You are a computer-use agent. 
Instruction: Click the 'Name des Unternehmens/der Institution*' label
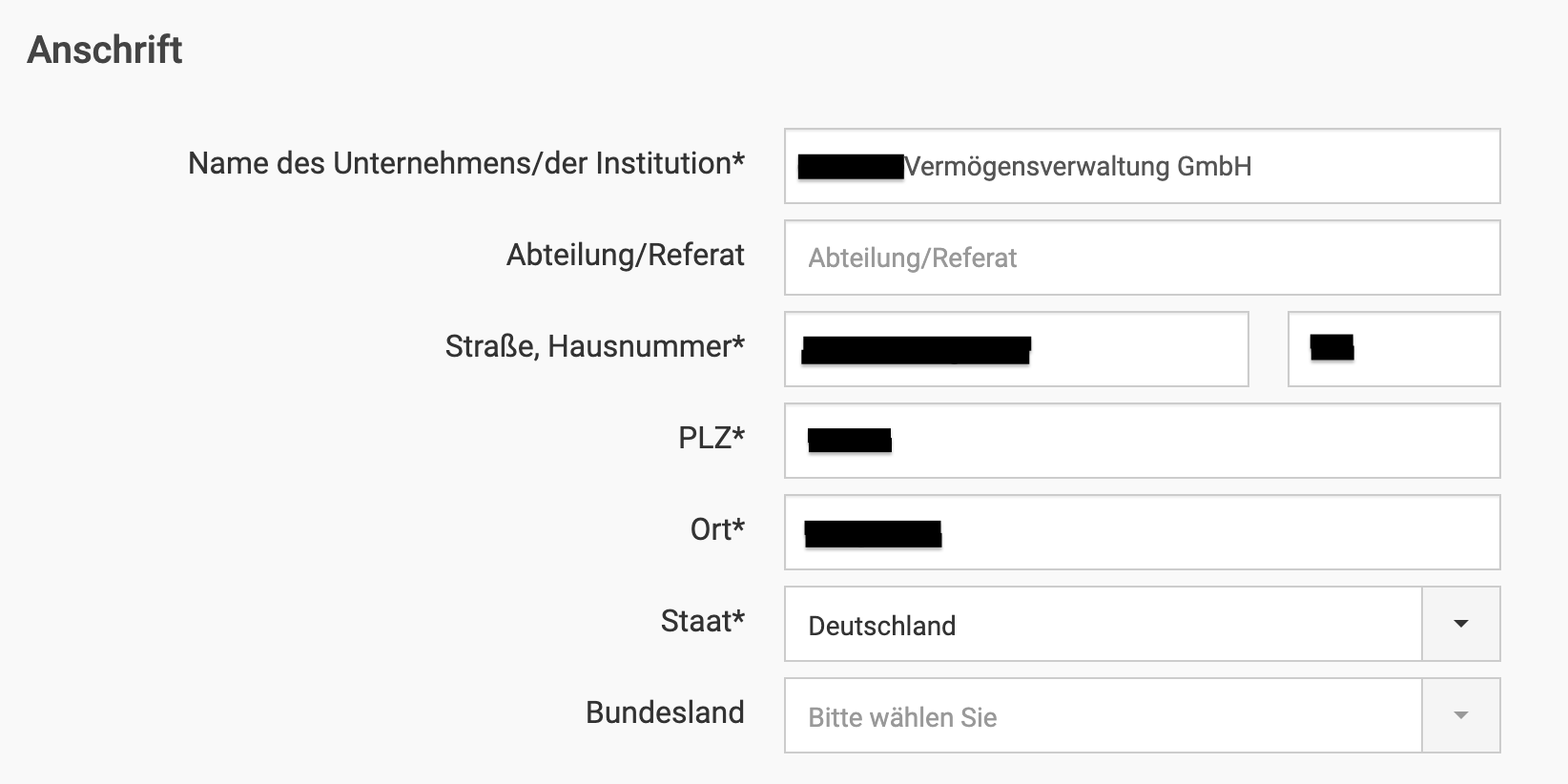click(x=465, y=163)
